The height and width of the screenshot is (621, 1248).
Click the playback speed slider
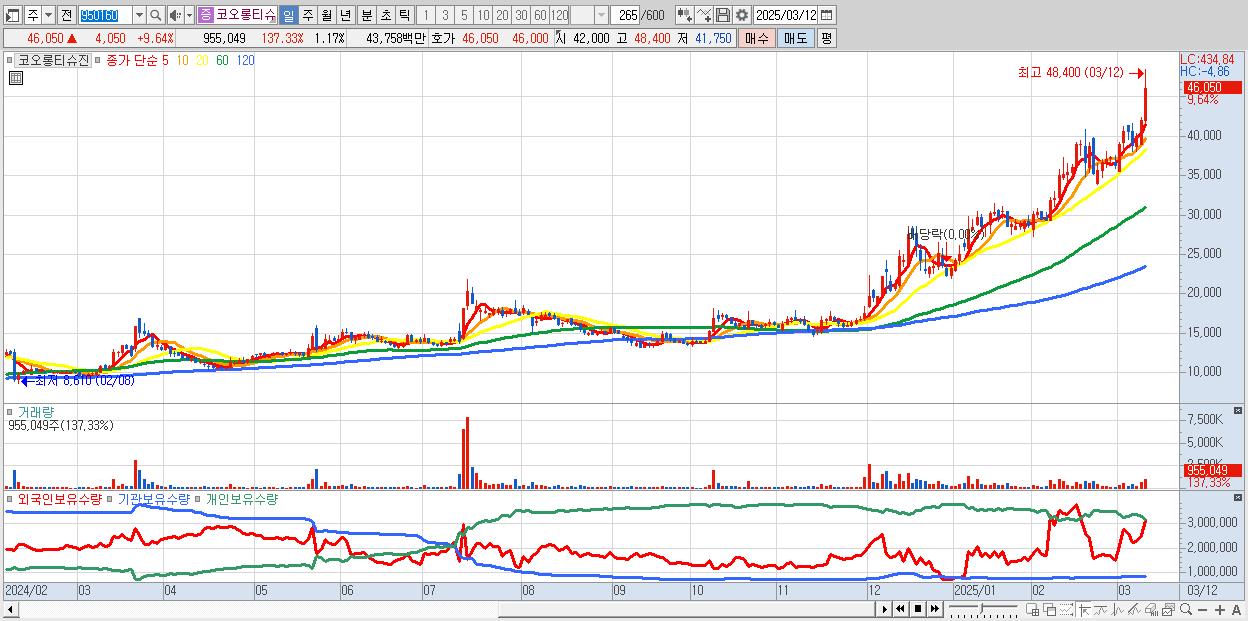click(x=984, y=609)
